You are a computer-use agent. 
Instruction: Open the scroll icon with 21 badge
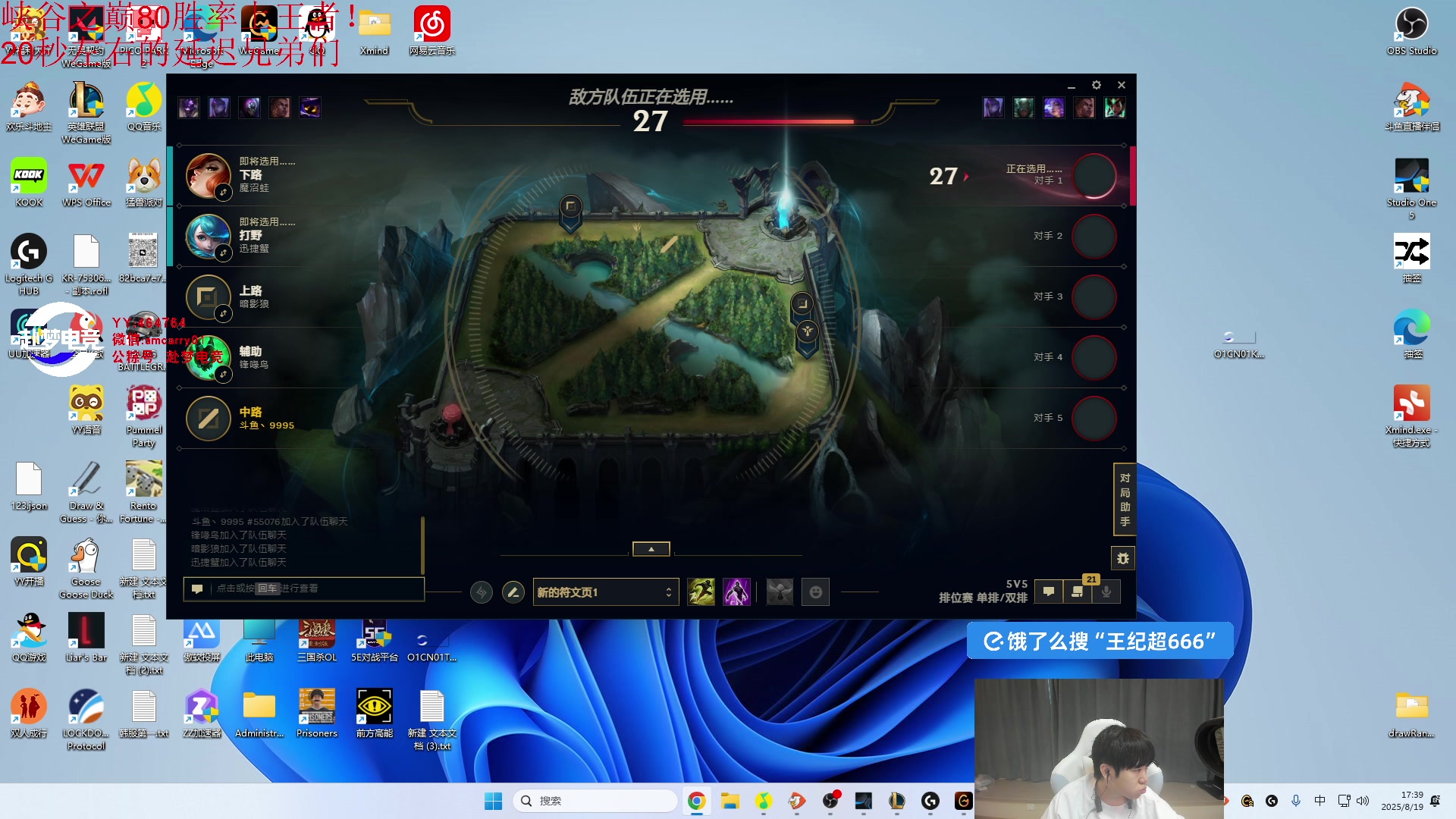point(1078,592)
